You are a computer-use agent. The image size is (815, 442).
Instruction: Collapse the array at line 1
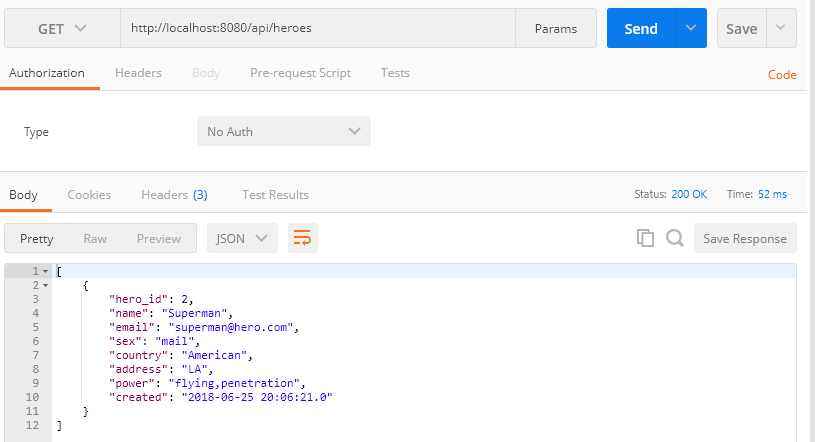pos(46,271)
